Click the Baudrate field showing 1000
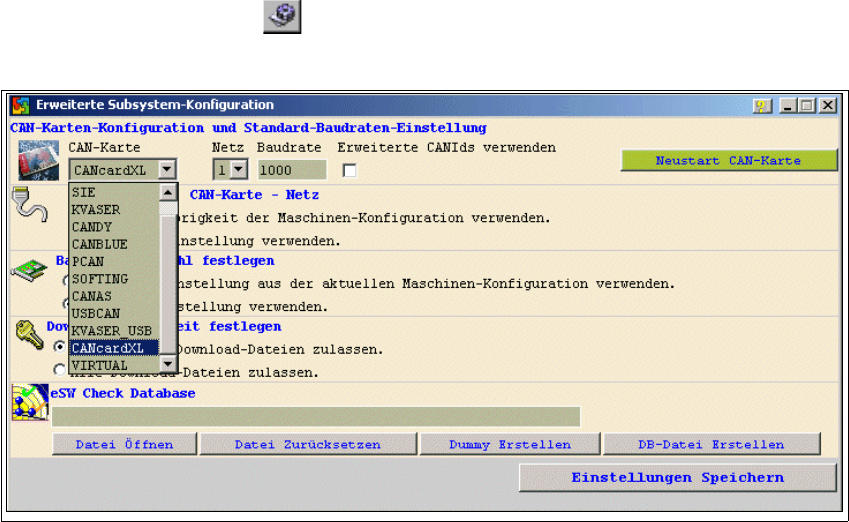Screen dimensions: 849x522 292,170
